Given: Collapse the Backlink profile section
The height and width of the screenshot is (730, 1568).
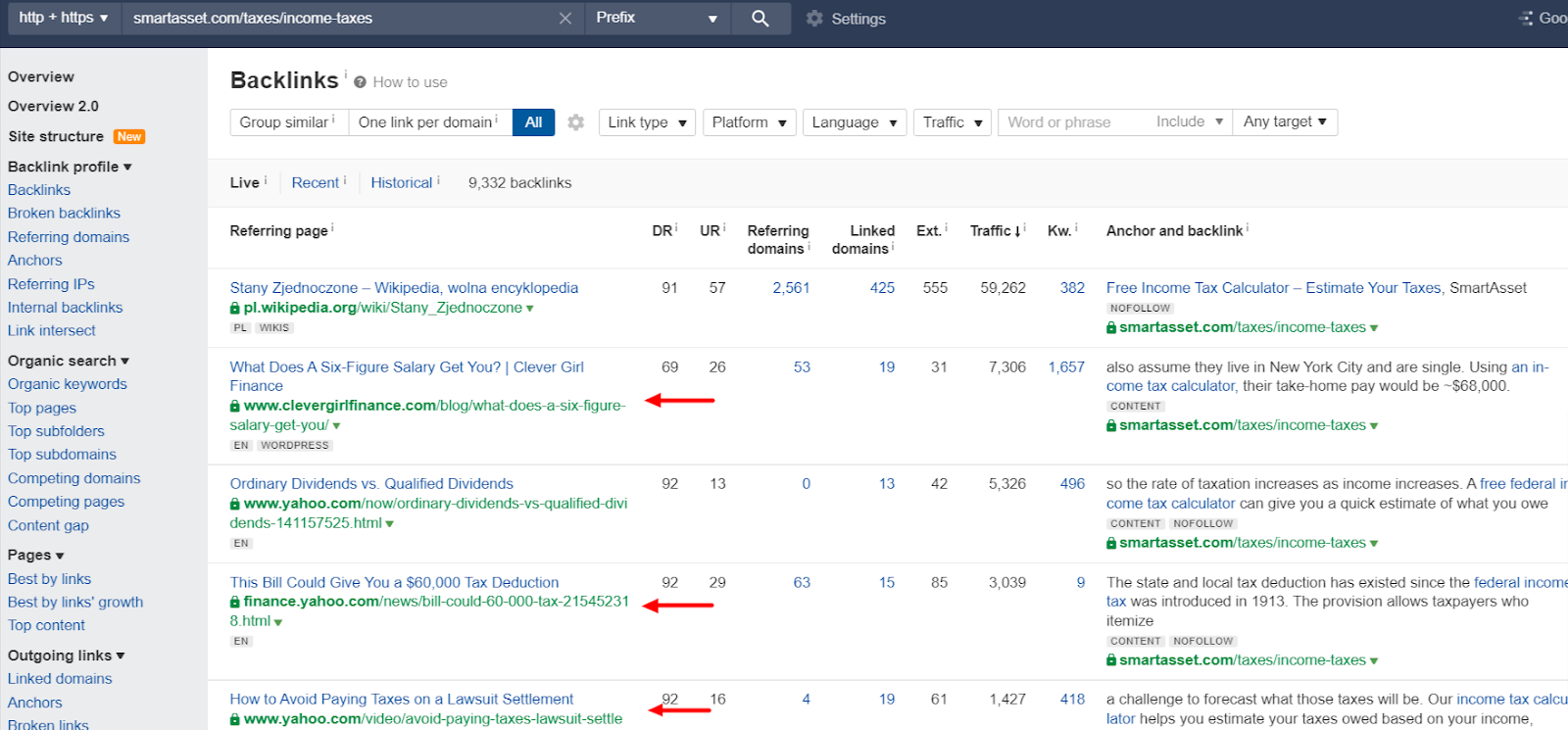Looking at the screenshot, I should [x=70, y=167].
